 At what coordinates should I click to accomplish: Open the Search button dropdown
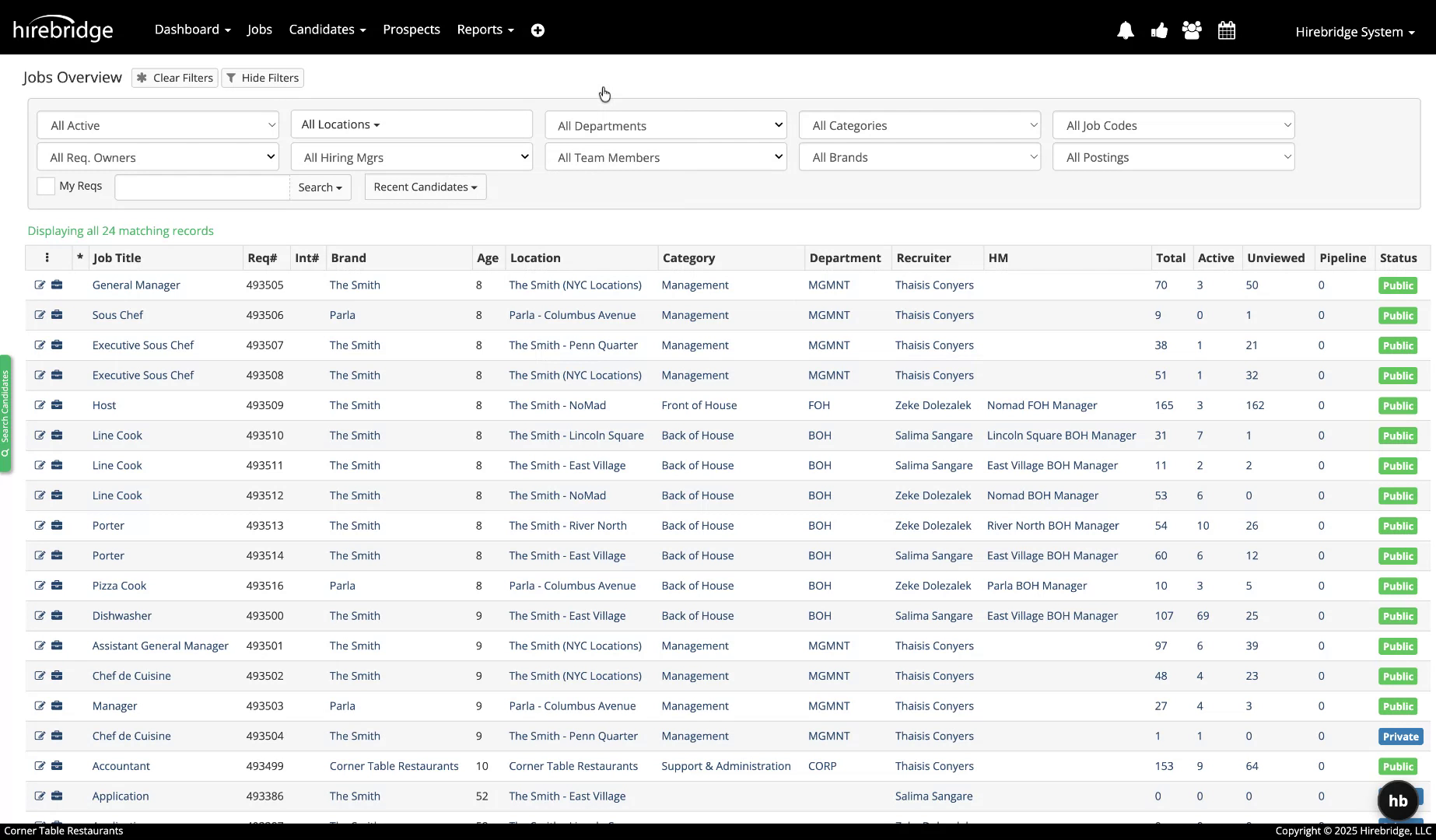pos(320,187)
